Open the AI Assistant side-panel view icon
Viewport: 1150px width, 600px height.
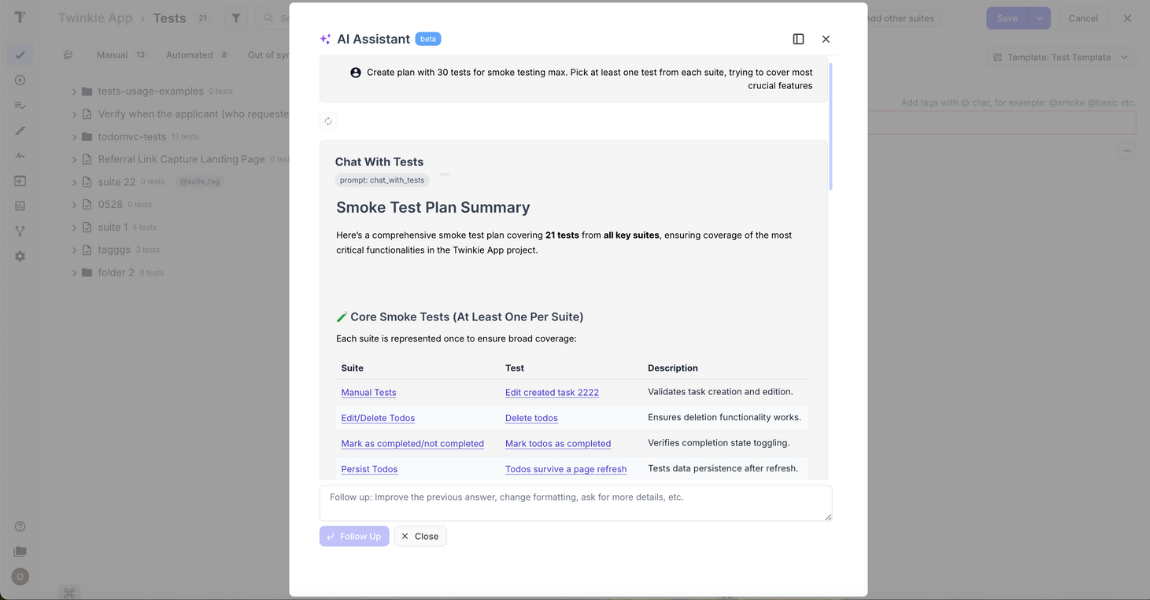pos(797,38)
